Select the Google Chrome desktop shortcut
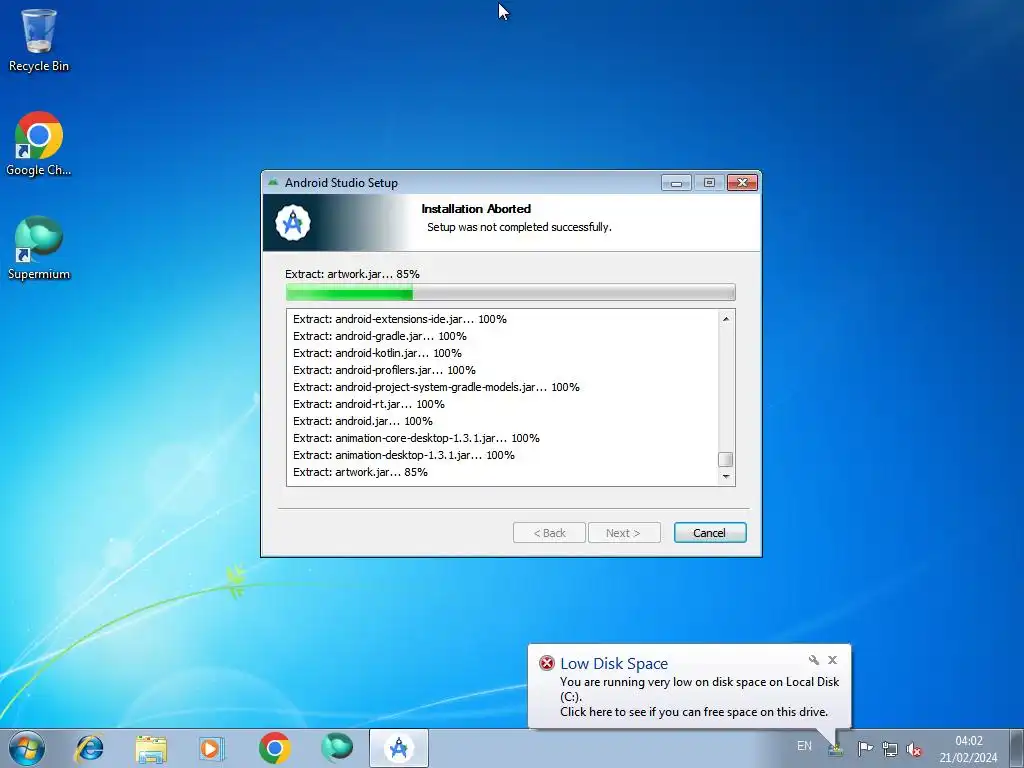Viewport: 1024px width, 768px height. (39, 144)
